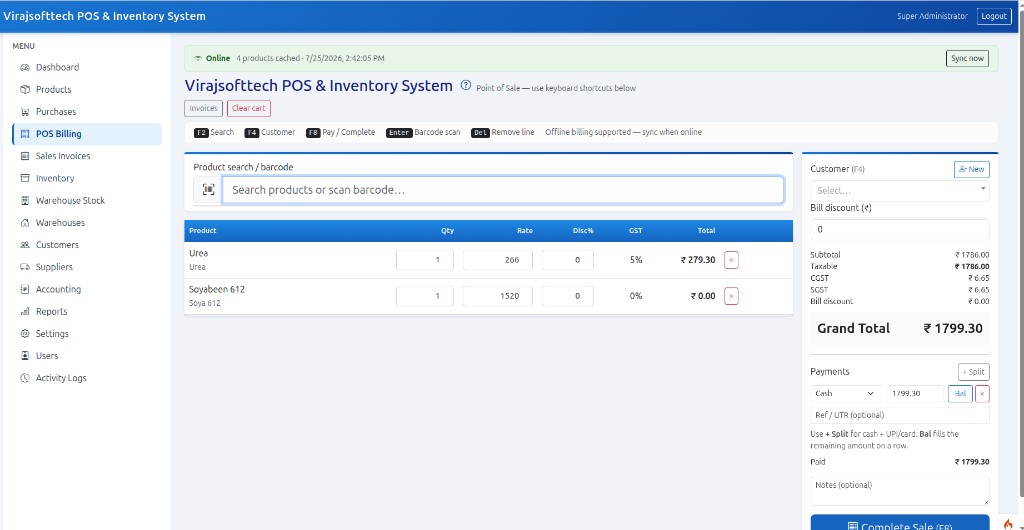
Task: Click the Complete Sale button
Action: pyautogui.click(x=900, y=524)
